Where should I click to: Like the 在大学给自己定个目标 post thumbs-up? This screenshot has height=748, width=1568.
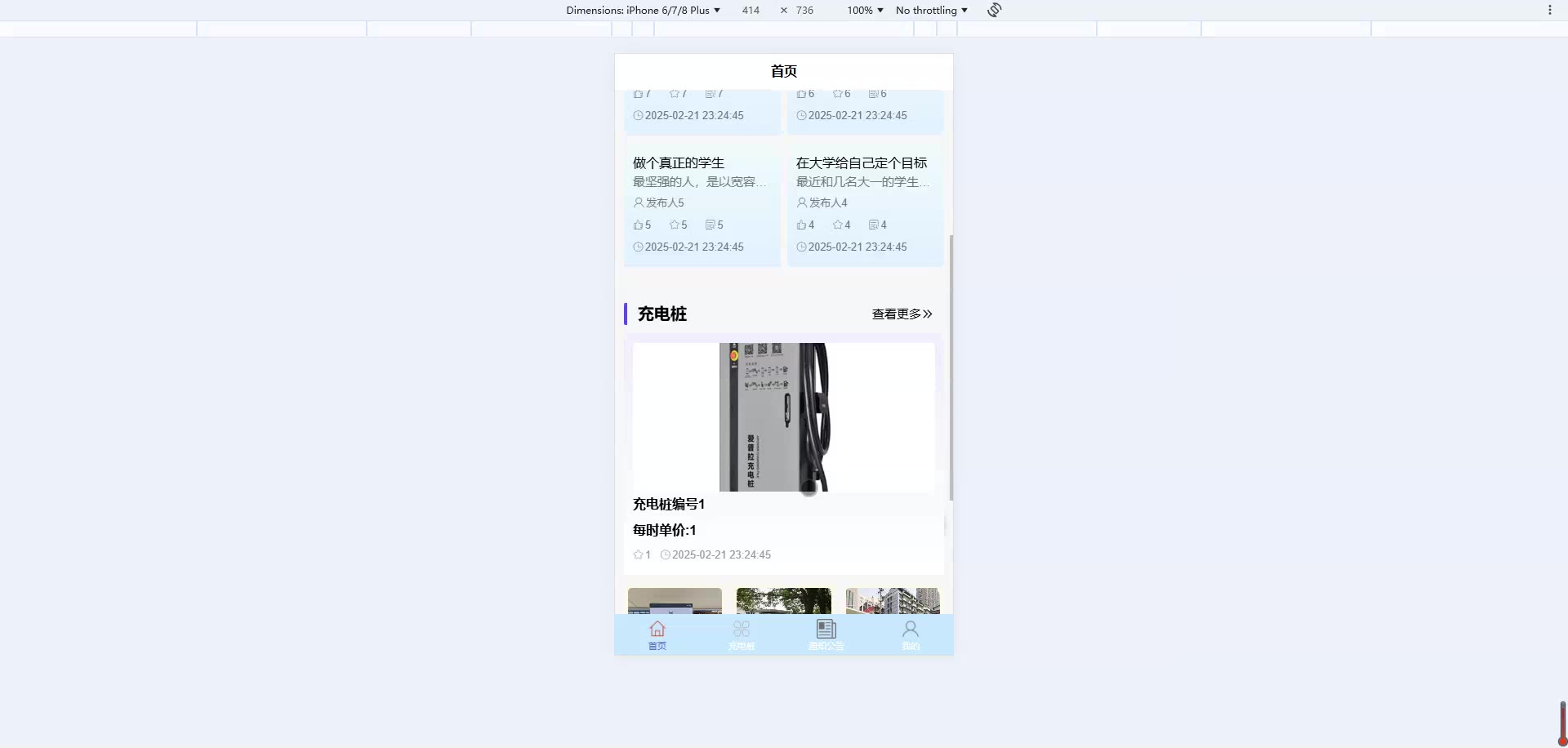point(801,225)
